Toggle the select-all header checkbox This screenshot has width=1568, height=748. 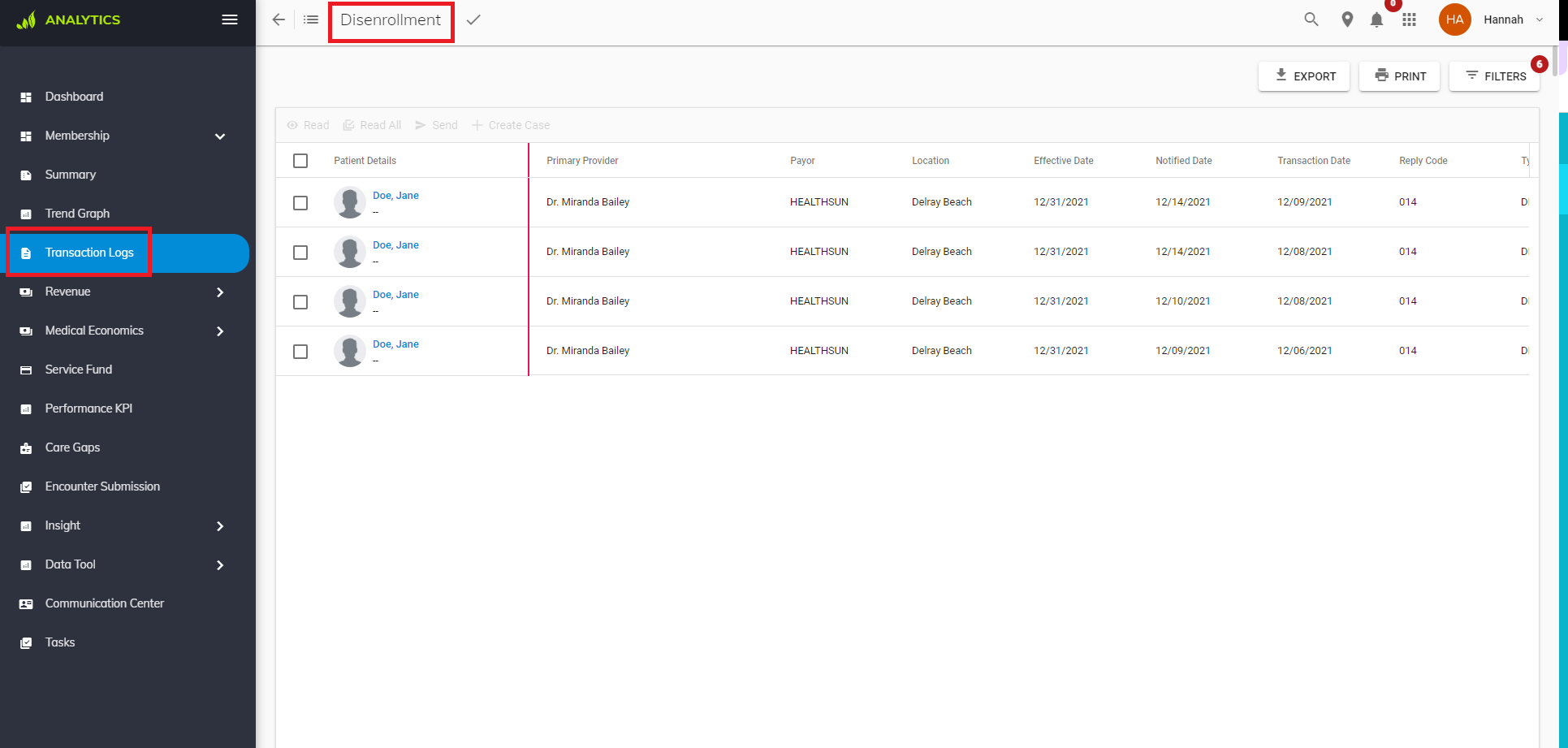[x=300, y=161]
